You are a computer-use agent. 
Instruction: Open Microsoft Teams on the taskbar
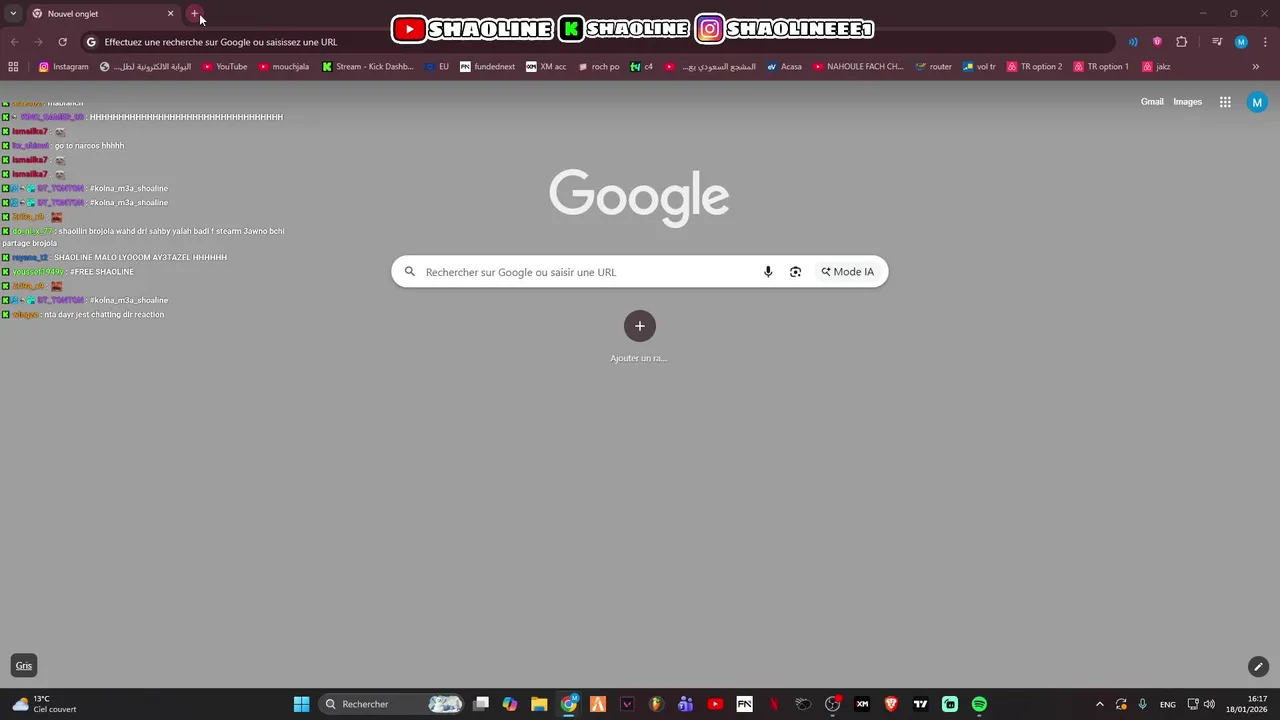pyautogui.click(x=685, y=704)
